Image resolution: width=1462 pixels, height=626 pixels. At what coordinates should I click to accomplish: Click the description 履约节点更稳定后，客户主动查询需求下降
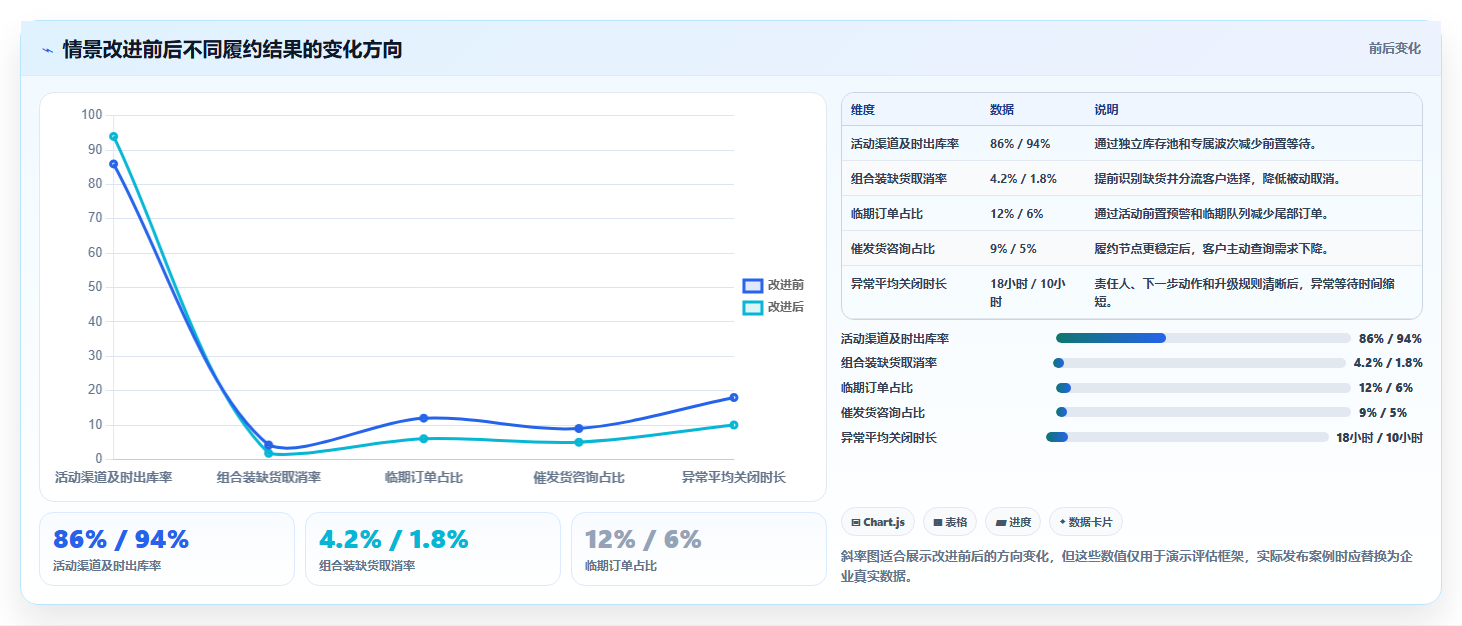pos(1211,249)
